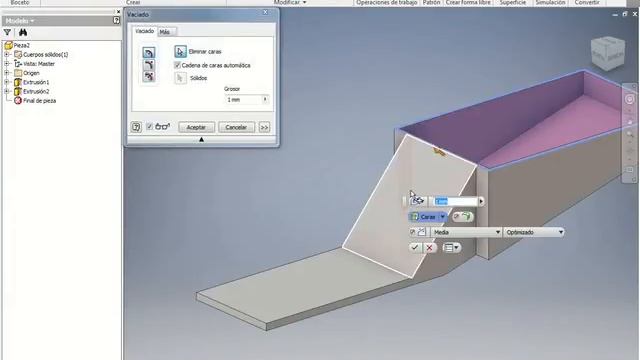The height and width of the screenshot is (360, 640).
Task: Click the >> expand dialog button
Action: (264, 127)
